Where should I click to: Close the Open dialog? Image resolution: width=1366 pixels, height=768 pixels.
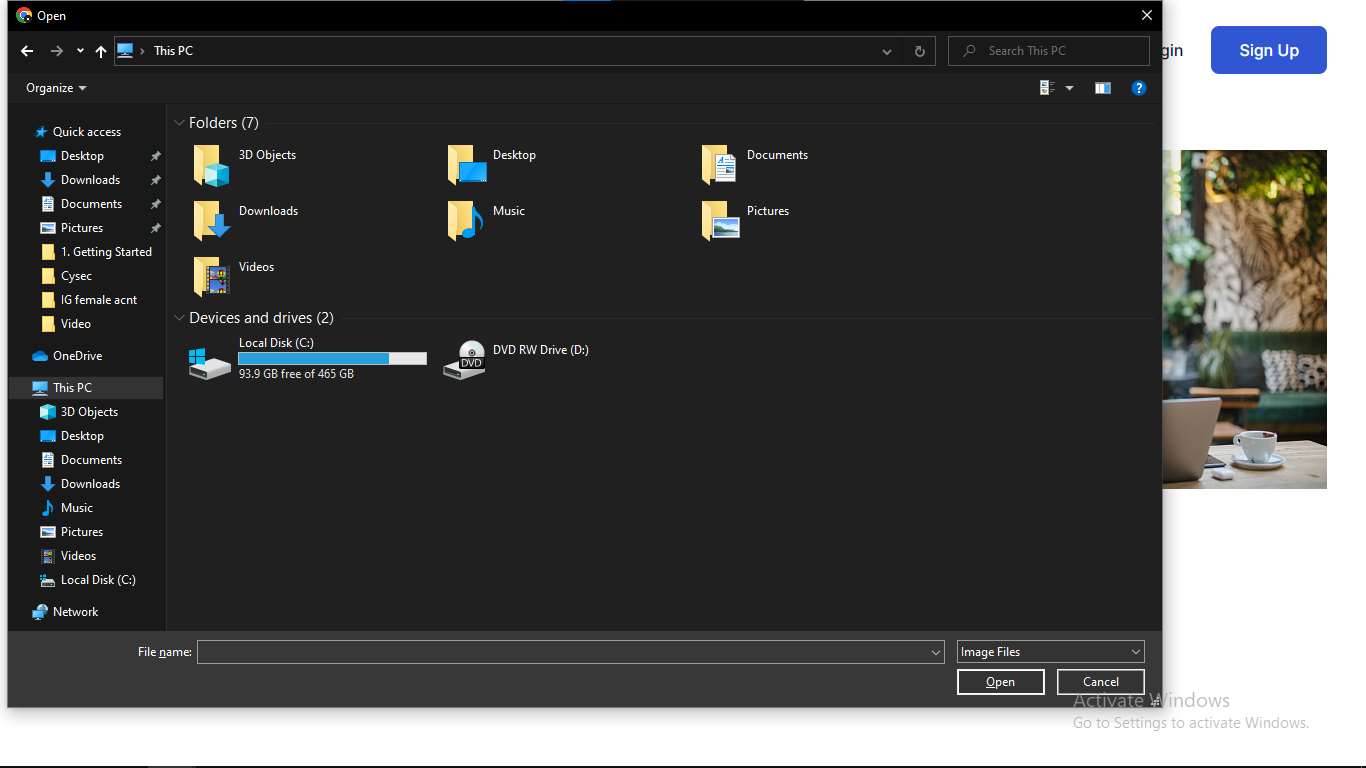(1147, 15)
